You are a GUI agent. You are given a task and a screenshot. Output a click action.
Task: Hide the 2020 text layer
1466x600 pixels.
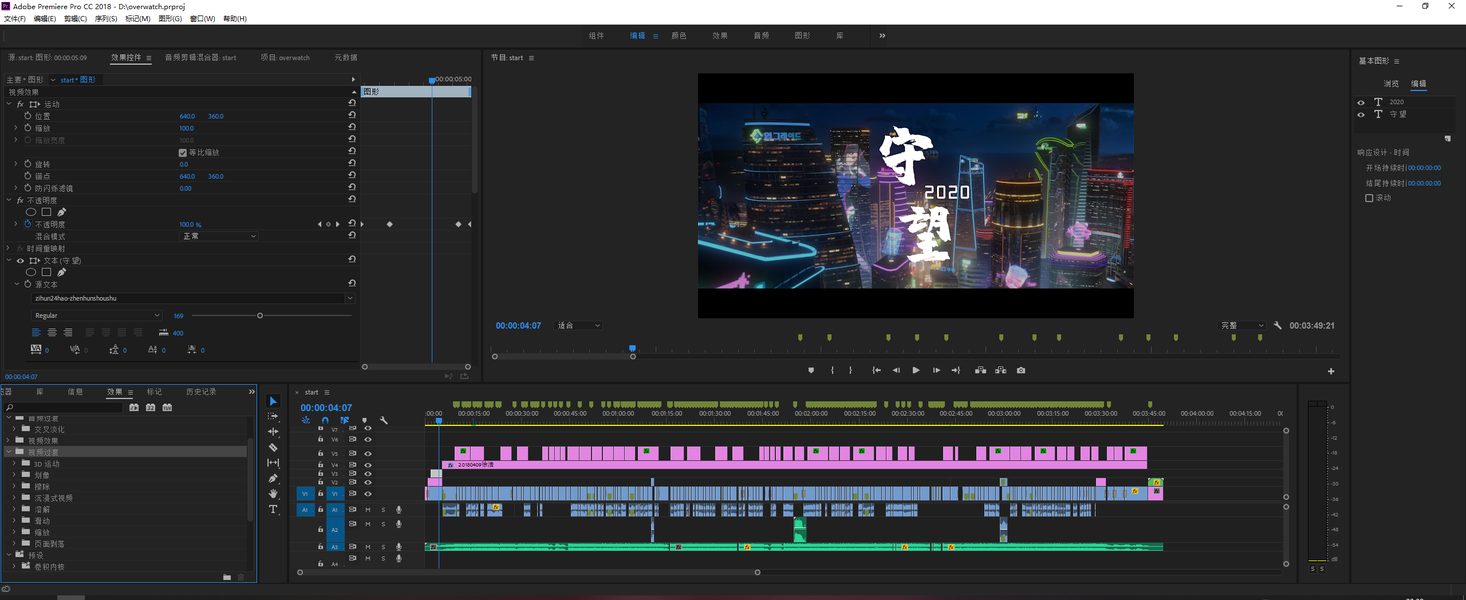coord(1361,102)
